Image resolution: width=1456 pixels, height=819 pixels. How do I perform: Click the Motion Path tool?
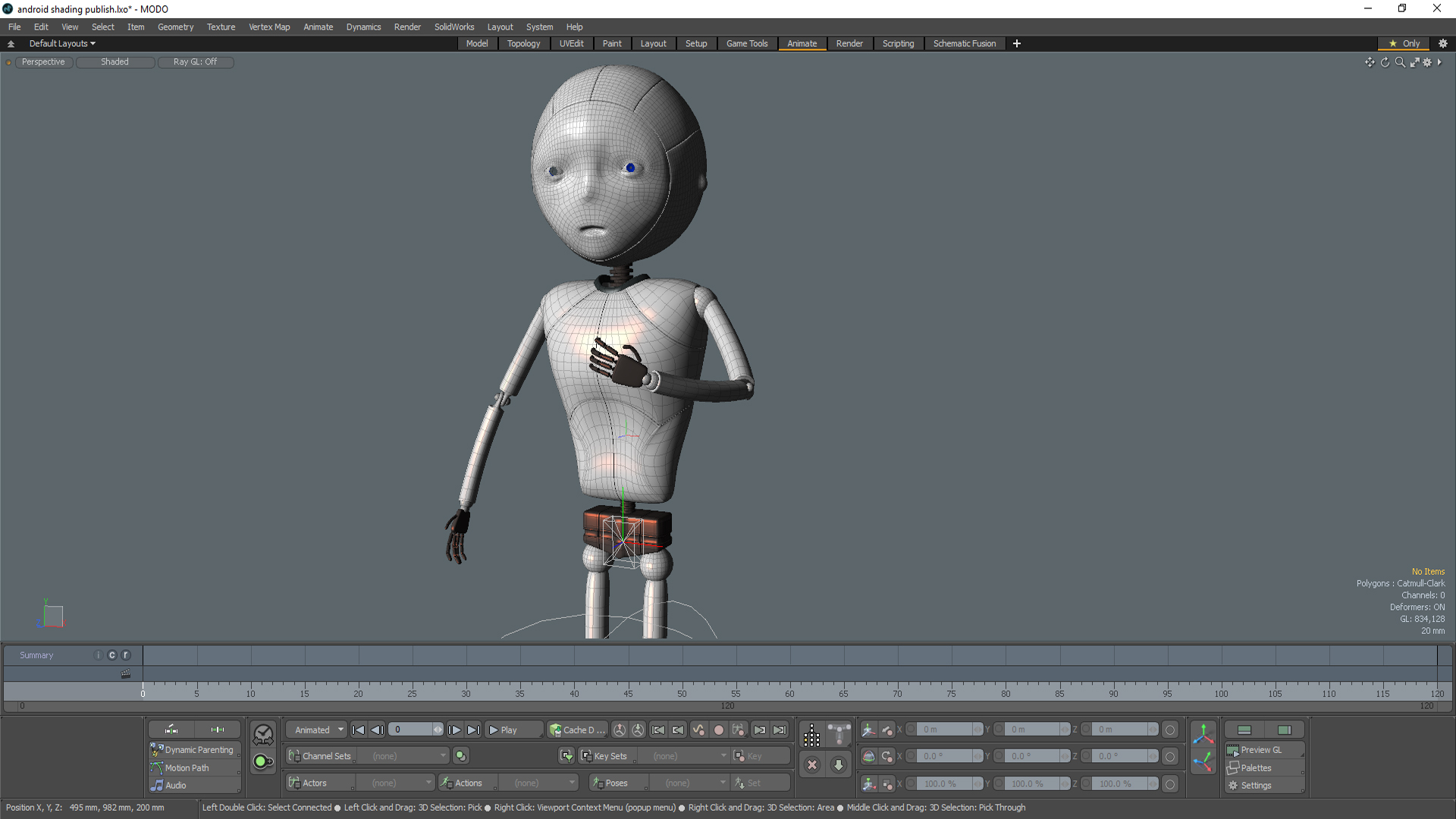pyautogui.click(x=187, y=767)
